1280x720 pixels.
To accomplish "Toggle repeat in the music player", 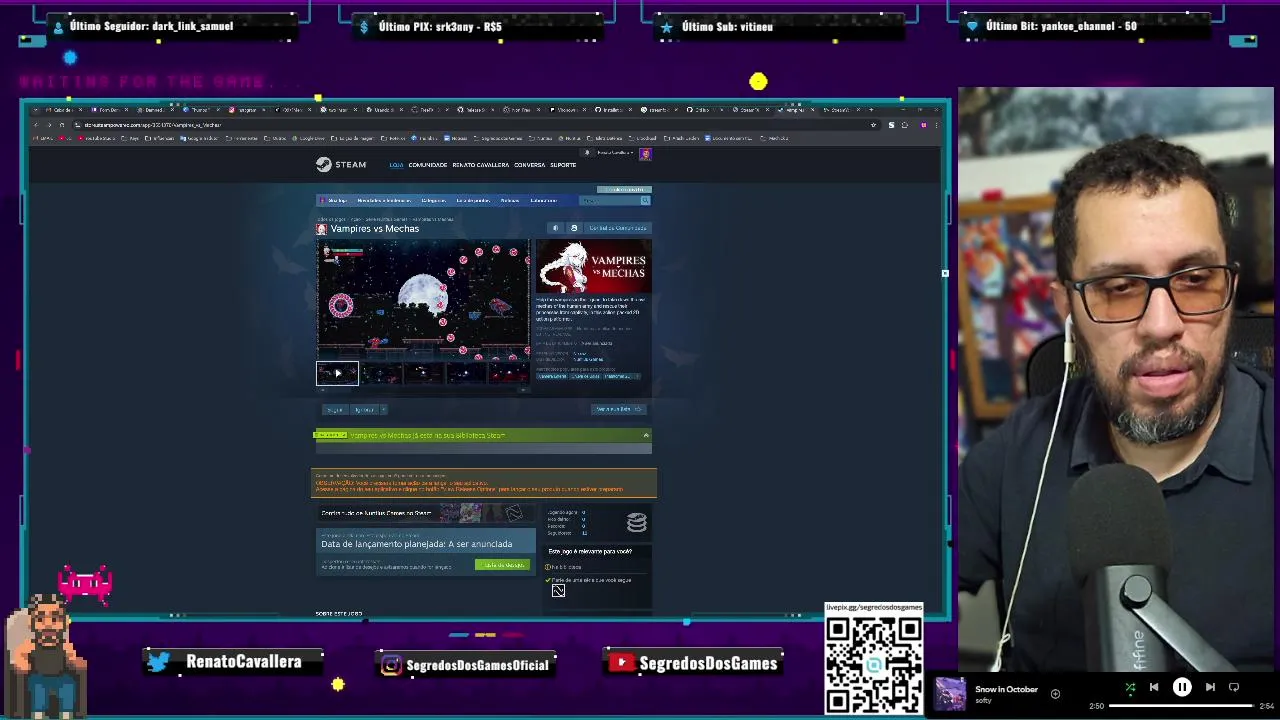I will point(1234,687).
